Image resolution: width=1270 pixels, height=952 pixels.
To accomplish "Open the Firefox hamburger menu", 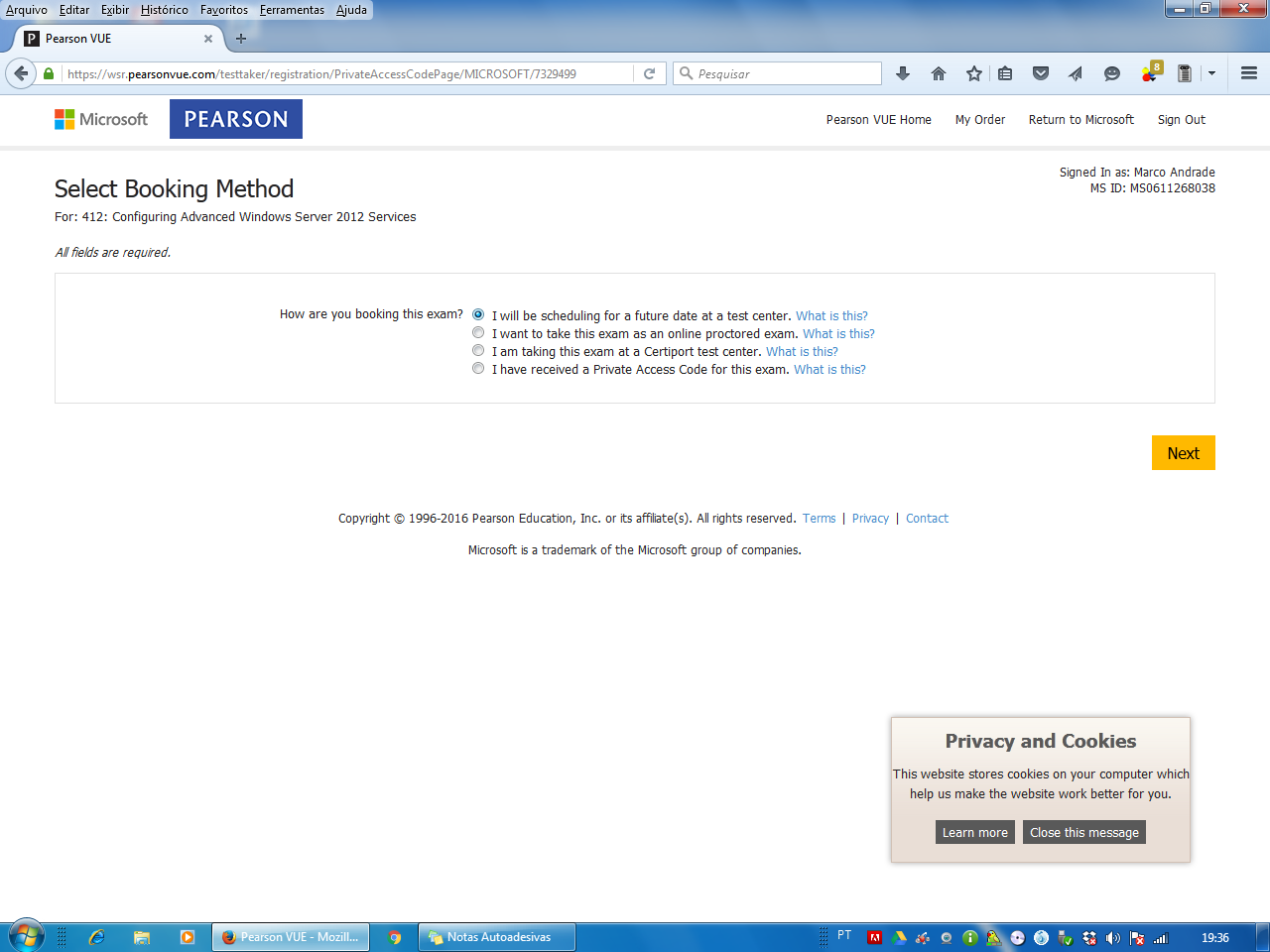I will click(x=1249, y=73).
